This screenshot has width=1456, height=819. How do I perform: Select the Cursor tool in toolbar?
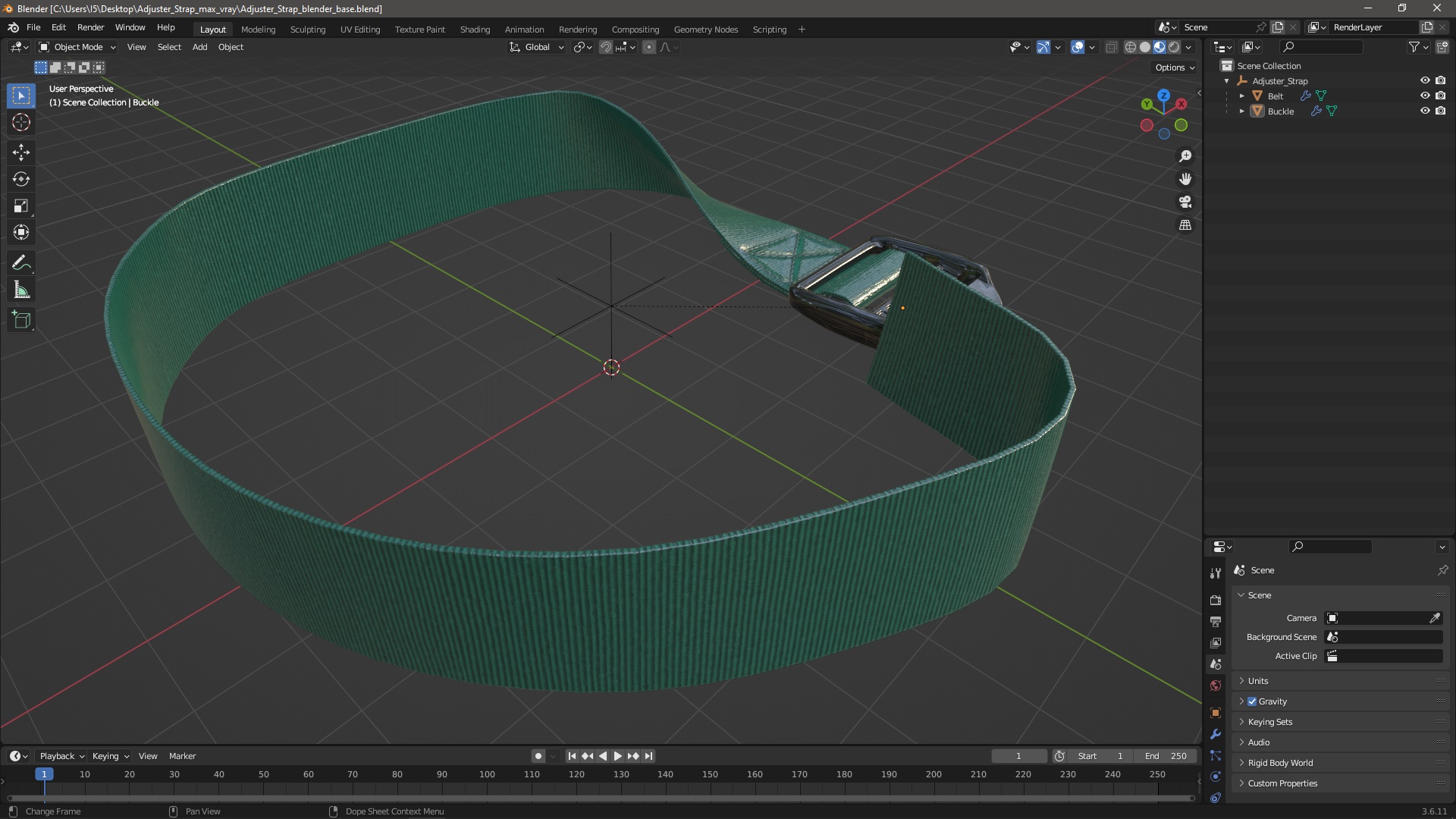pyautogui.click(x=21, y=122)
